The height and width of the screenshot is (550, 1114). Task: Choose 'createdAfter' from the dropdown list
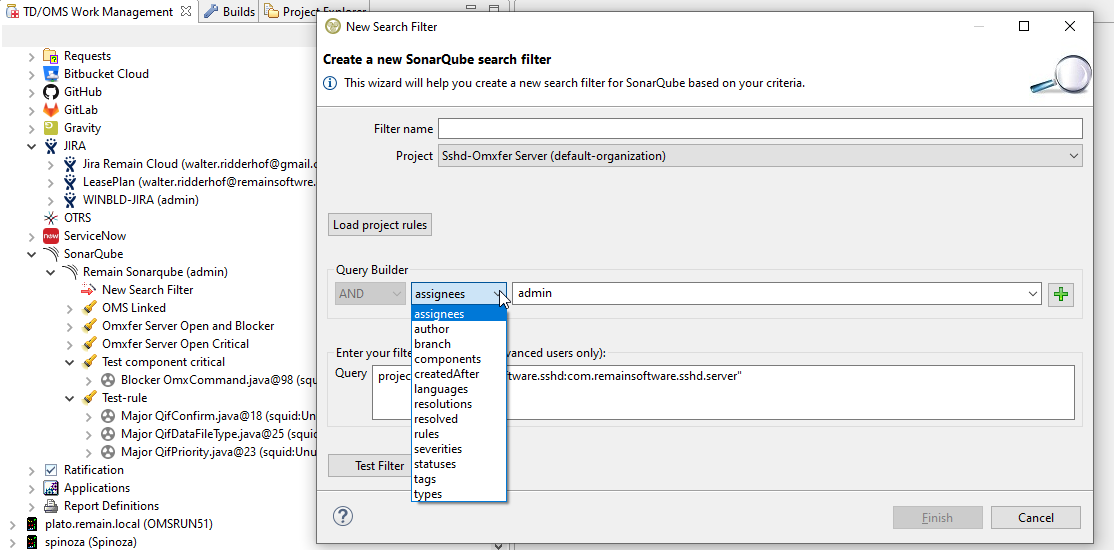[446, 374]
